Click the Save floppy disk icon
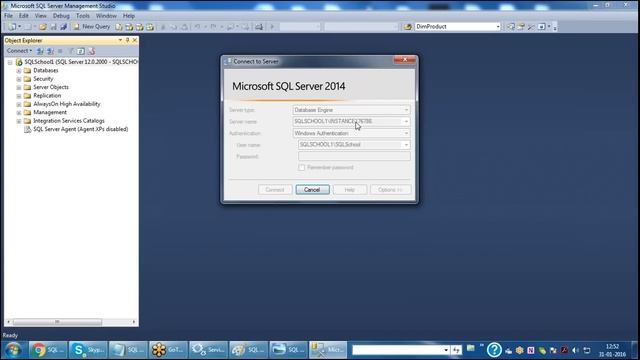Screen dimensions: 640x360 coord(53,27)
